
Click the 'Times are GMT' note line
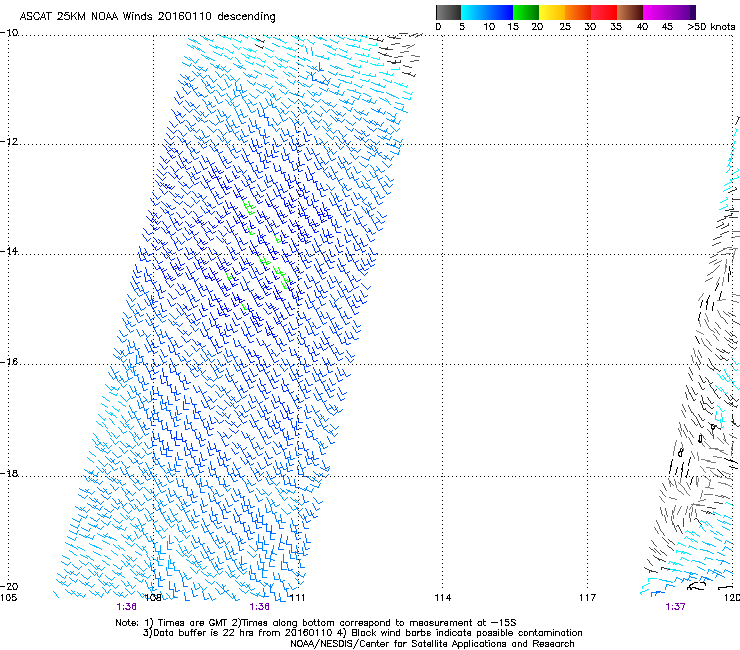click(x=315, y=623)
